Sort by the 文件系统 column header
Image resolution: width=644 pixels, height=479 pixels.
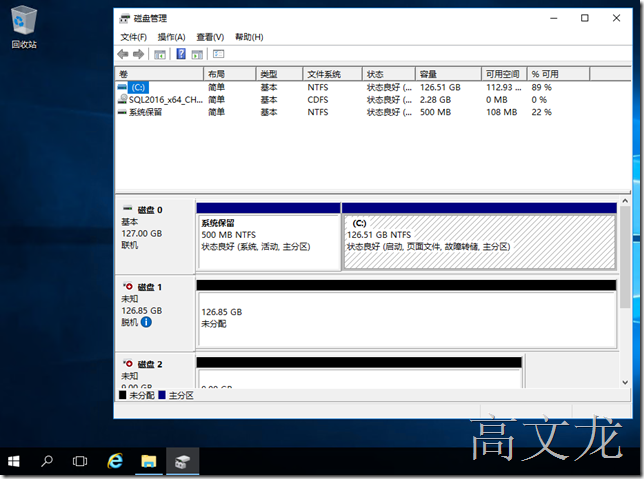(333, 74)
